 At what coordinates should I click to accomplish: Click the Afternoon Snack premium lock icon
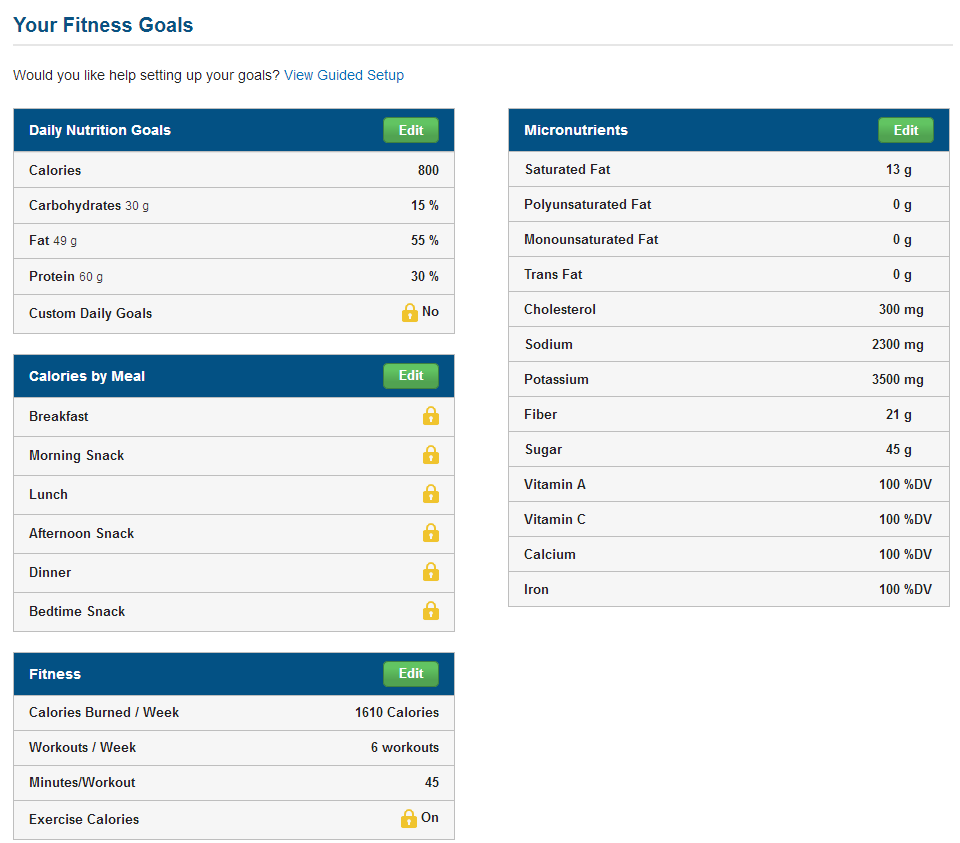coord(430,533)
